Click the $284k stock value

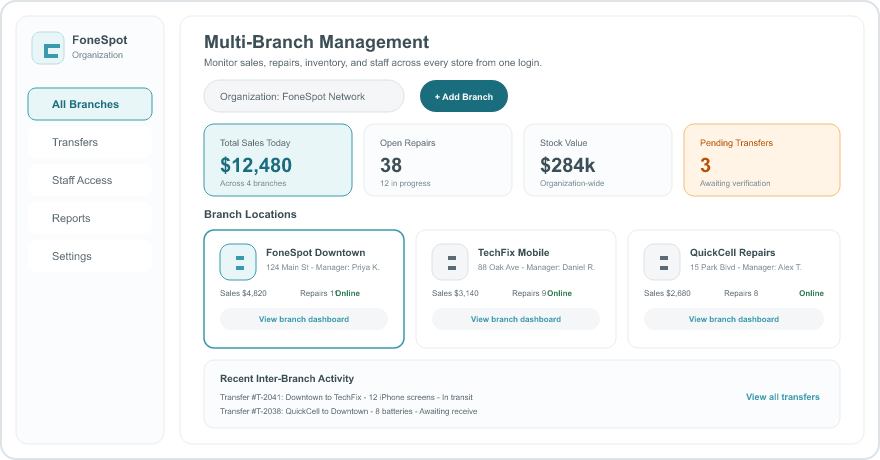tap(567, 165)
